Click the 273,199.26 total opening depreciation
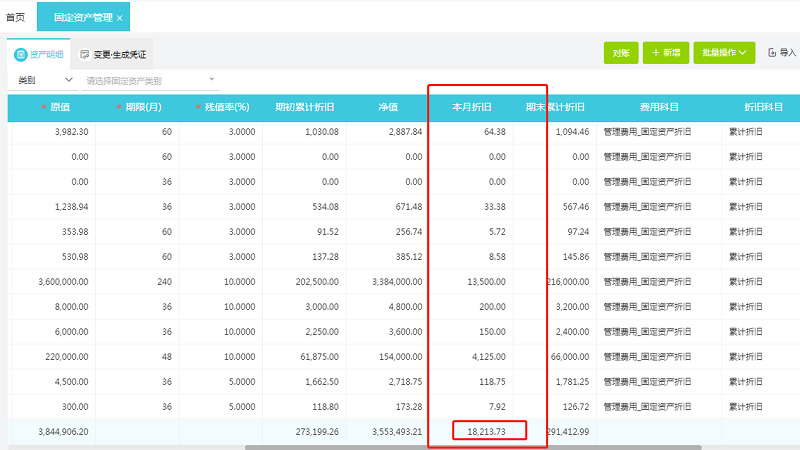This screenshot has width=800, height=450. (317, 432)
